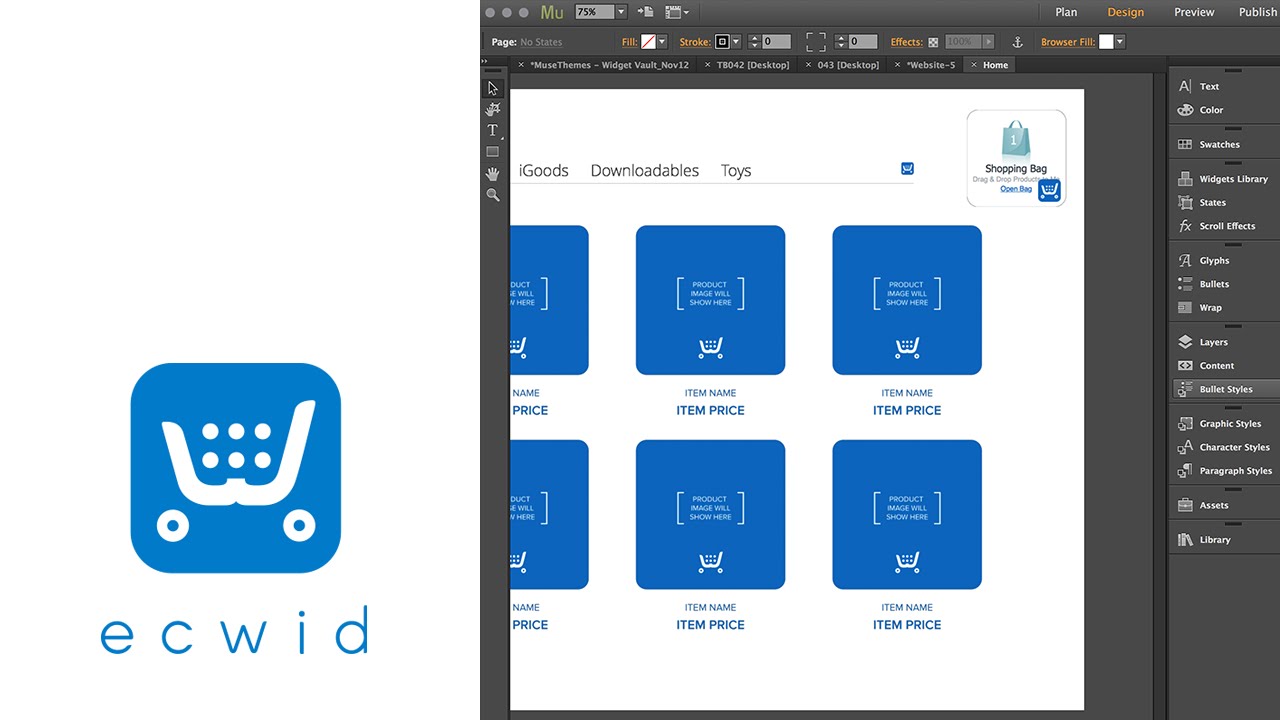Click the Effects label link

tap(907, 42)
